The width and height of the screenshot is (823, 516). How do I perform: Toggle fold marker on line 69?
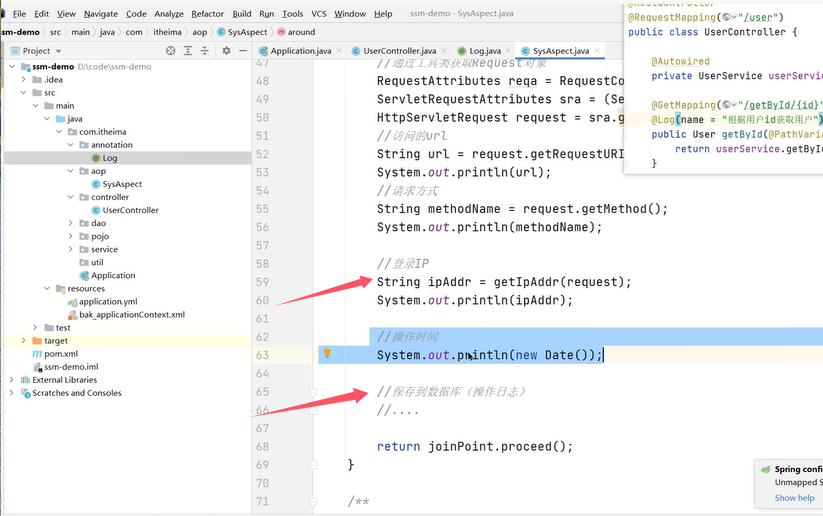313,465
